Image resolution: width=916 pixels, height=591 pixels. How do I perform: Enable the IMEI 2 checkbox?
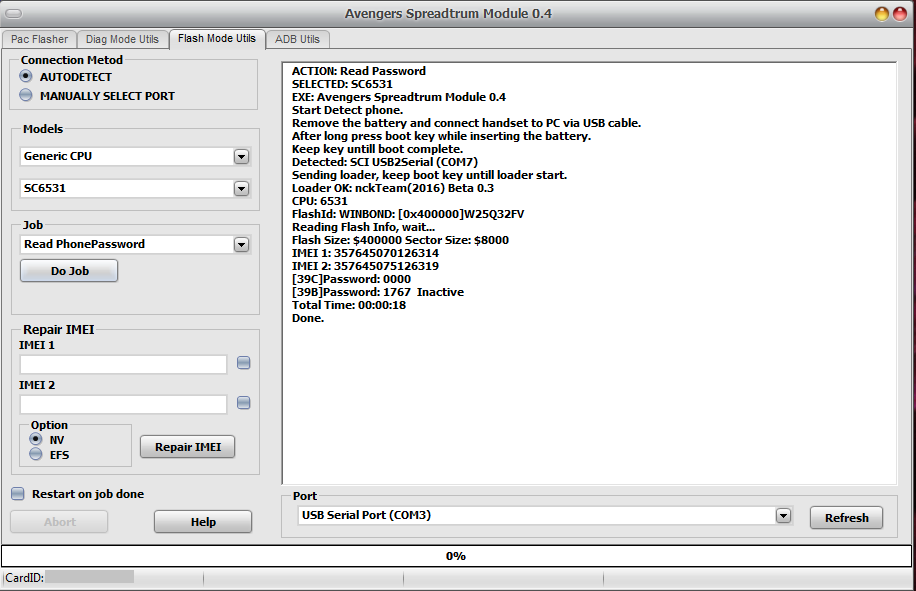click(x=244, y=403)
